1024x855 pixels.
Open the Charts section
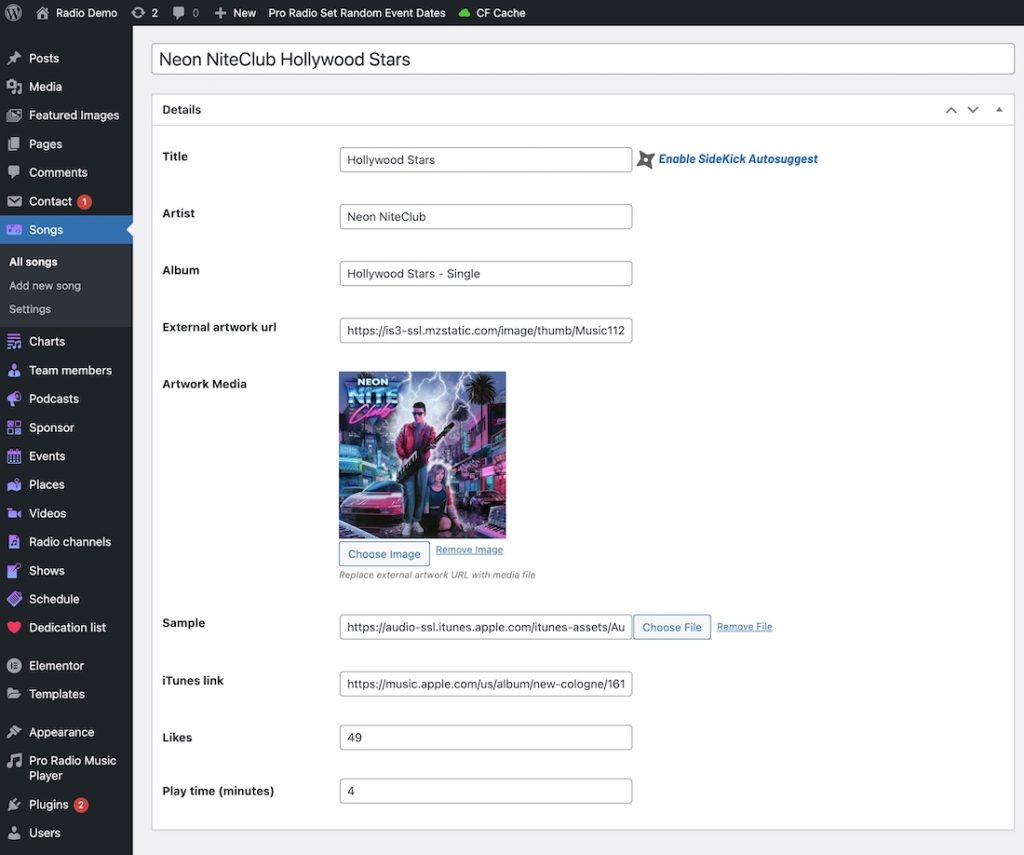(x=47, y=341)
